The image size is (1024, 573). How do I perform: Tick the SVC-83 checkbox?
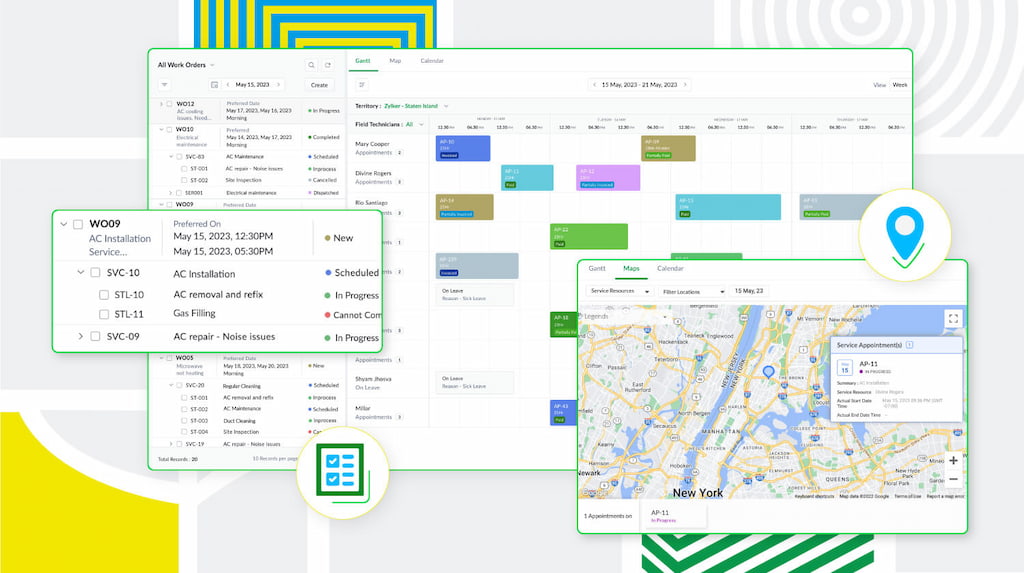coord(179,157)
